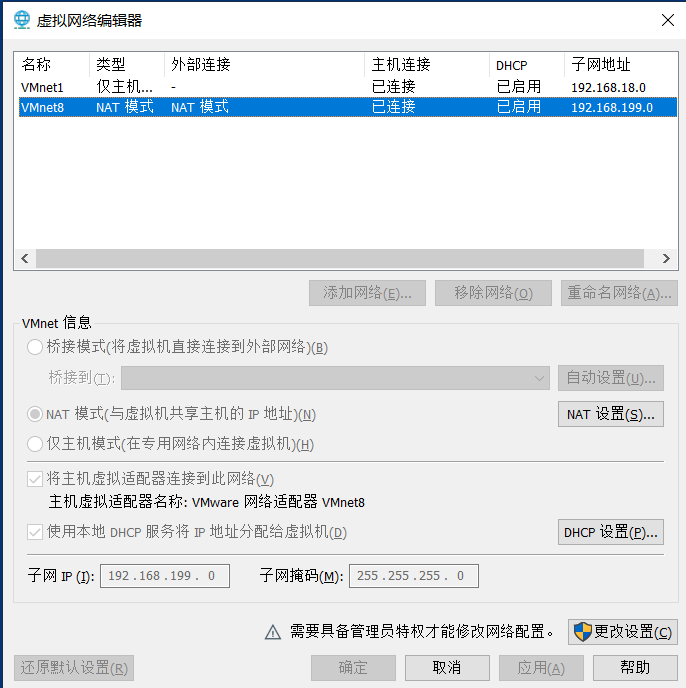Image resolution: width=686 pixels, height=688 pixels.
Task: Click the 确定 button
Action: click(353, 668)
